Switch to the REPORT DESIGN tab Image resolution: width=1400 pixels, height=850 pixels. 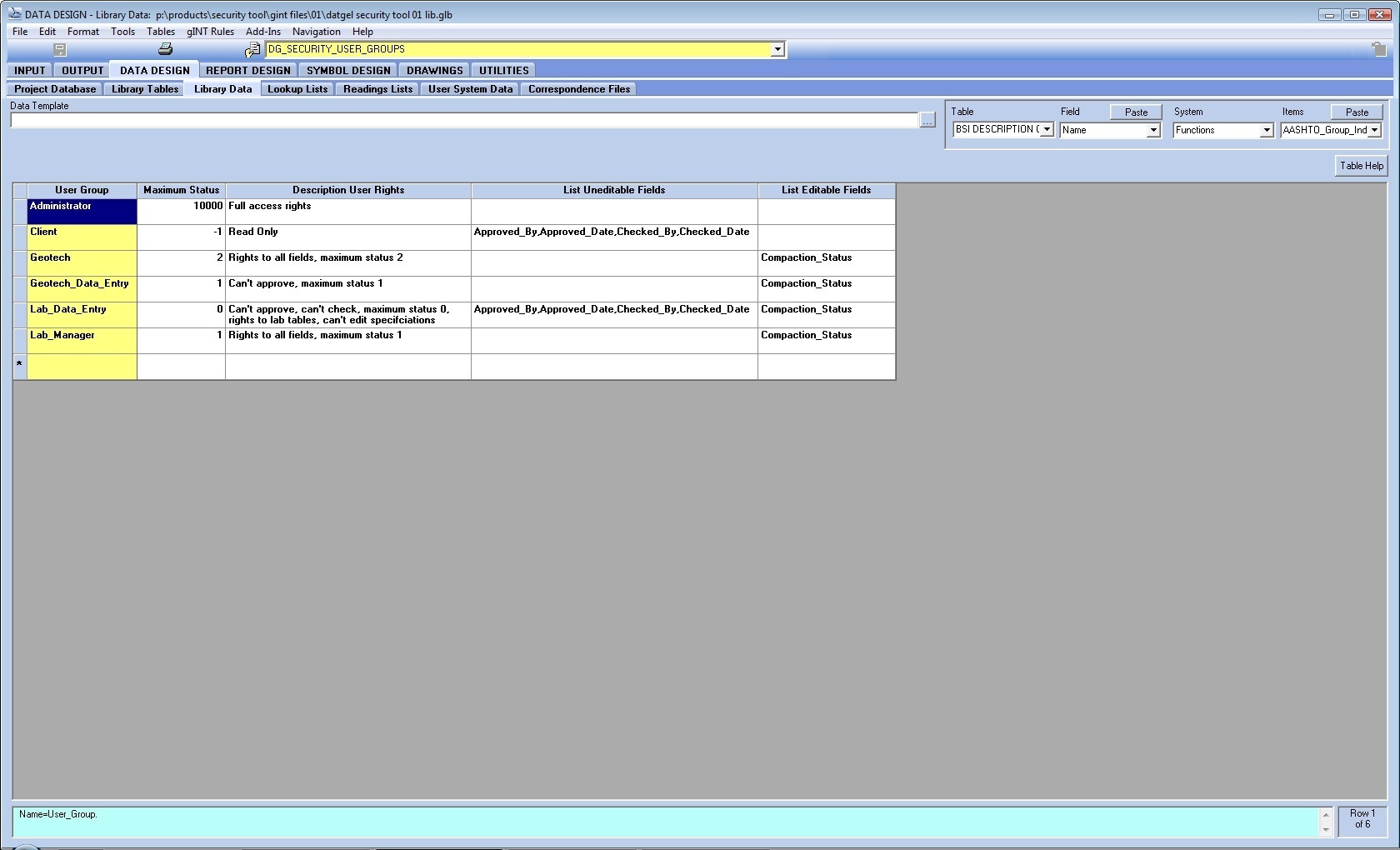(x=248, y=71)
